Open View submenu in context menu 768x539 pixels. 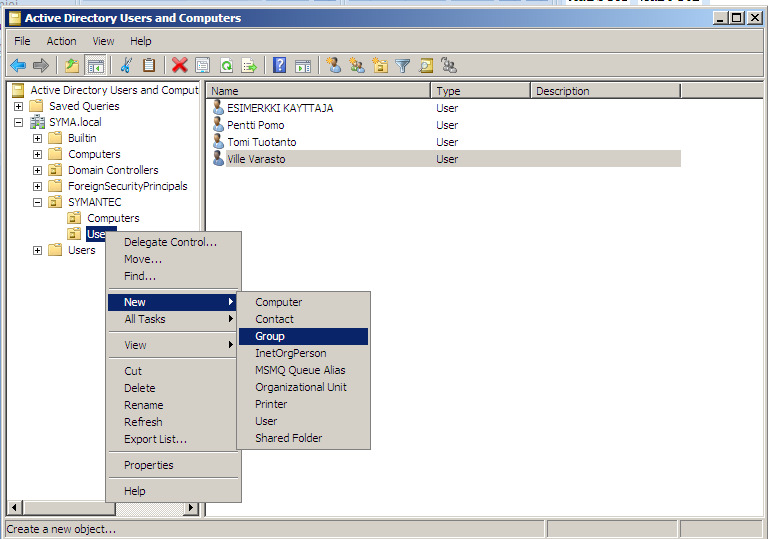coord(173,345)
